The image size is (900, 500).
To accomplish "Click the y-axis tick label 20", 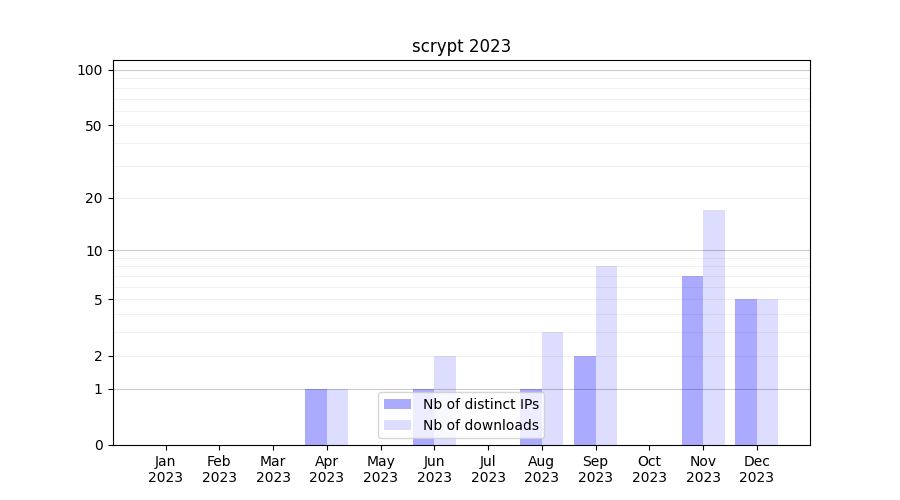I will [x=94, y=198].
